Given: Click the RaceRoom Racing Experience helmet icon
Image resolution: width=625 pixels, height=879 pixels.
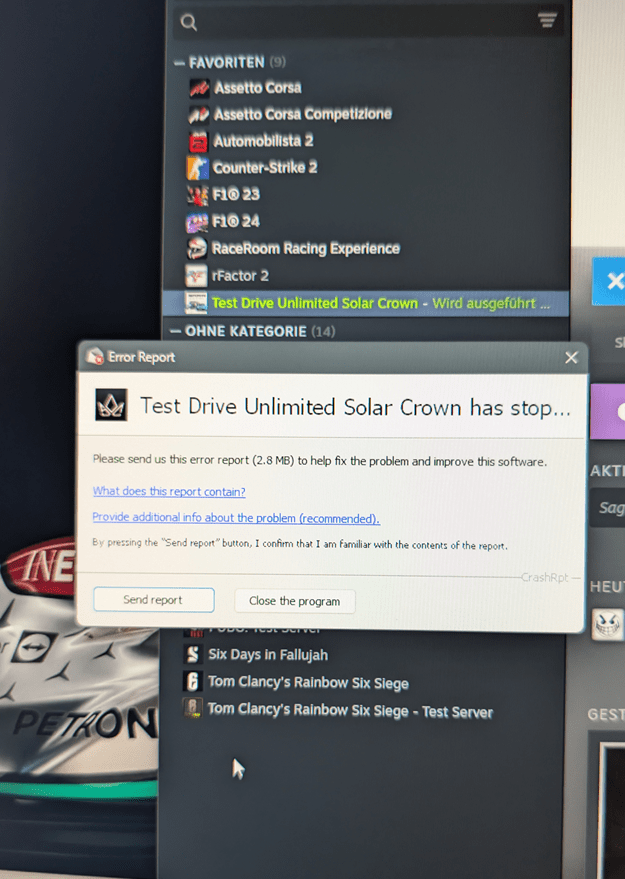Looking at the screenshot, I should pyautogui.click(x=197, y=248).
